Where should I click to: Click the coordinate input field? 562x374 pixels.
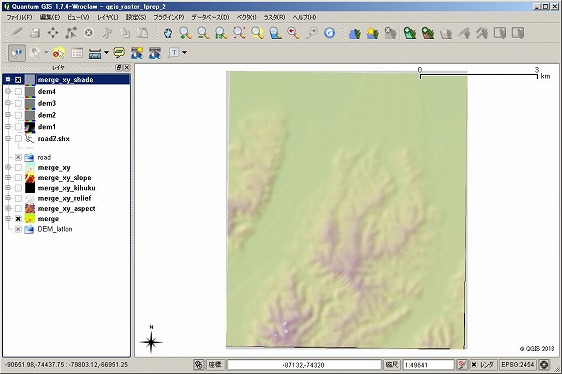point(304,365)
